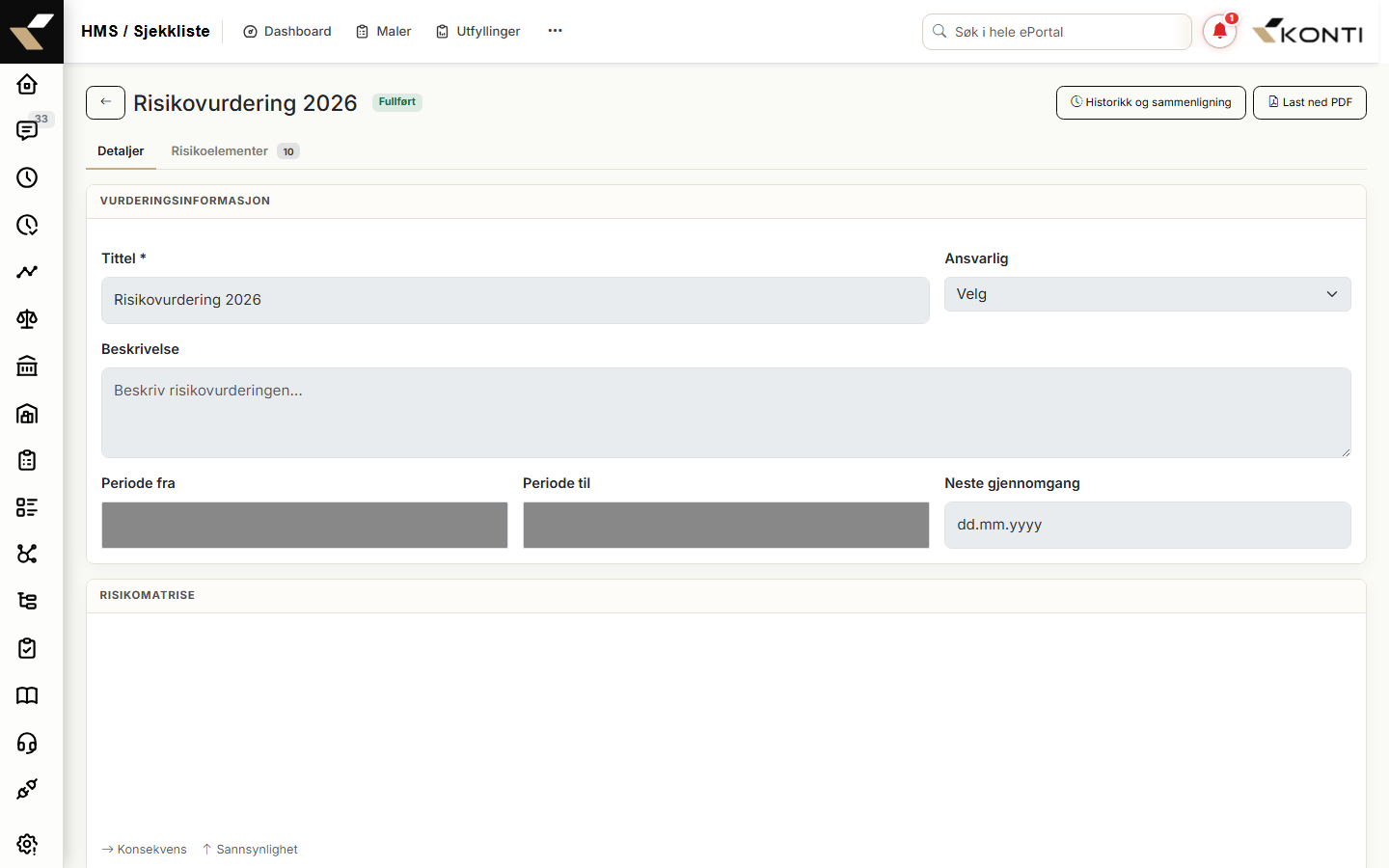Click the Konti logo at top-left corner
The image size is (1389, 868).
point(32,32)
